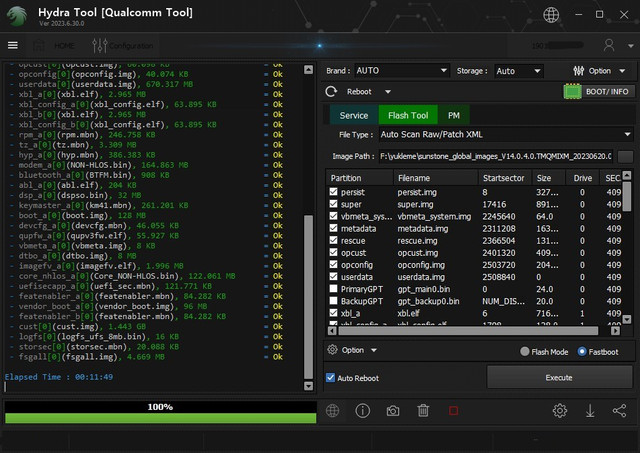
Task: Click the globe language icon in title bar
Action: [x=551, y=15]
